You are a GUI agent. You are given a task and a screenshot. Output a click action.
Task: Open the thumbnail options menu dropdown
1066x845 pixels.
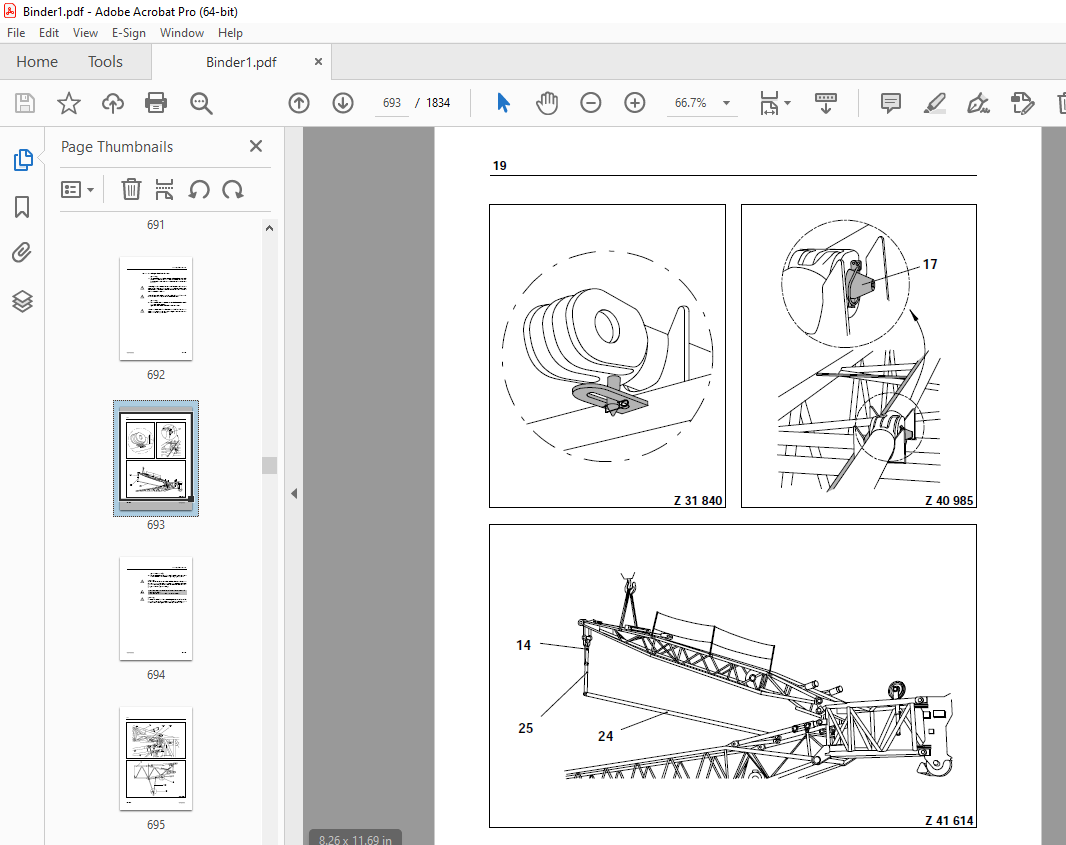(78, 190)
